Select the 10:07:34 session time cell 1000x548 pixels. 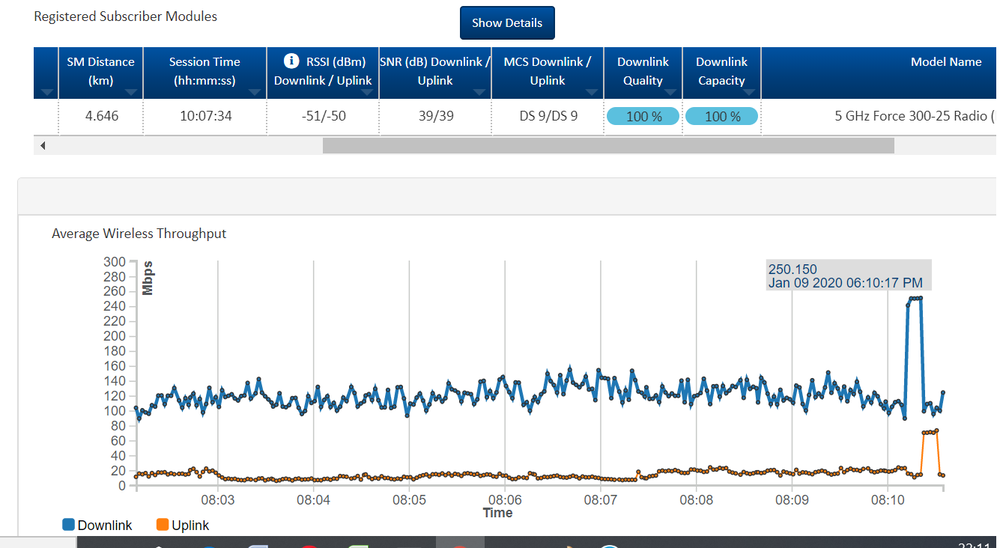click(205, 117)
